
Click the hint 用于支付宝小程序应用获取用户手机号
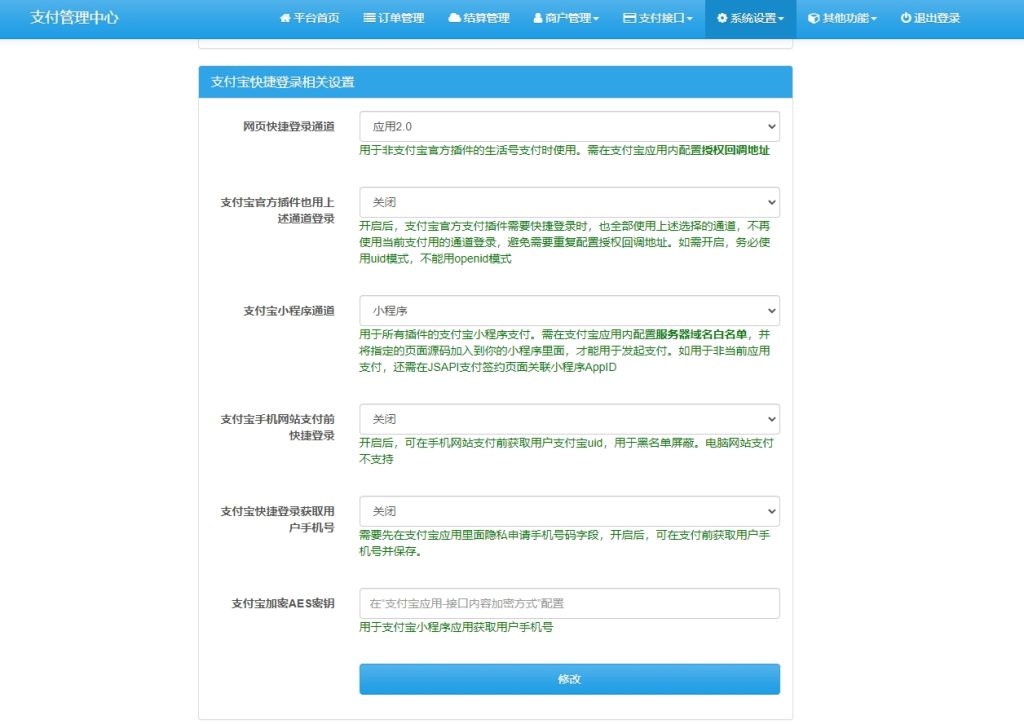456,627
